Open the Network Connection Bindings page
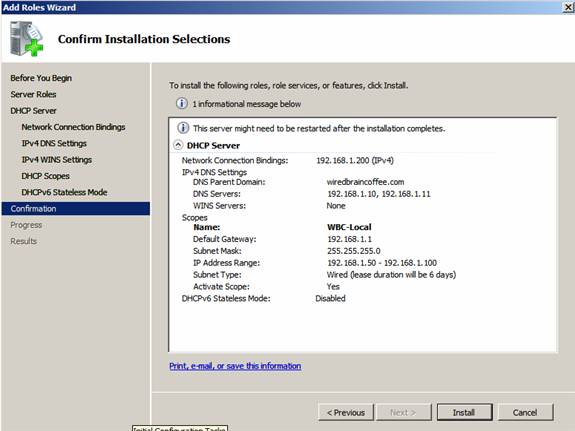 click(x=73, y=127)
